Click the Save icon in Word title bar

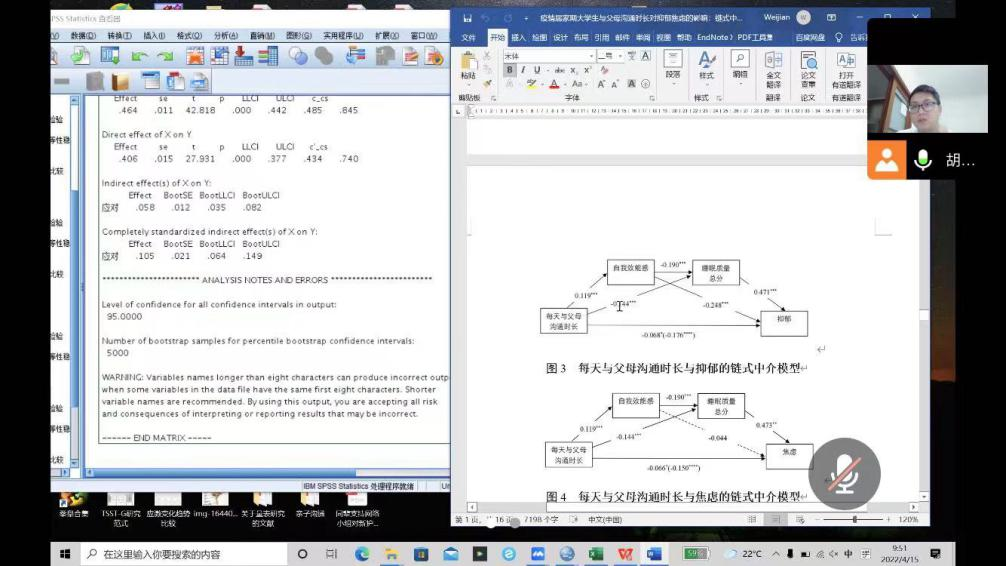tap(467, 18)
